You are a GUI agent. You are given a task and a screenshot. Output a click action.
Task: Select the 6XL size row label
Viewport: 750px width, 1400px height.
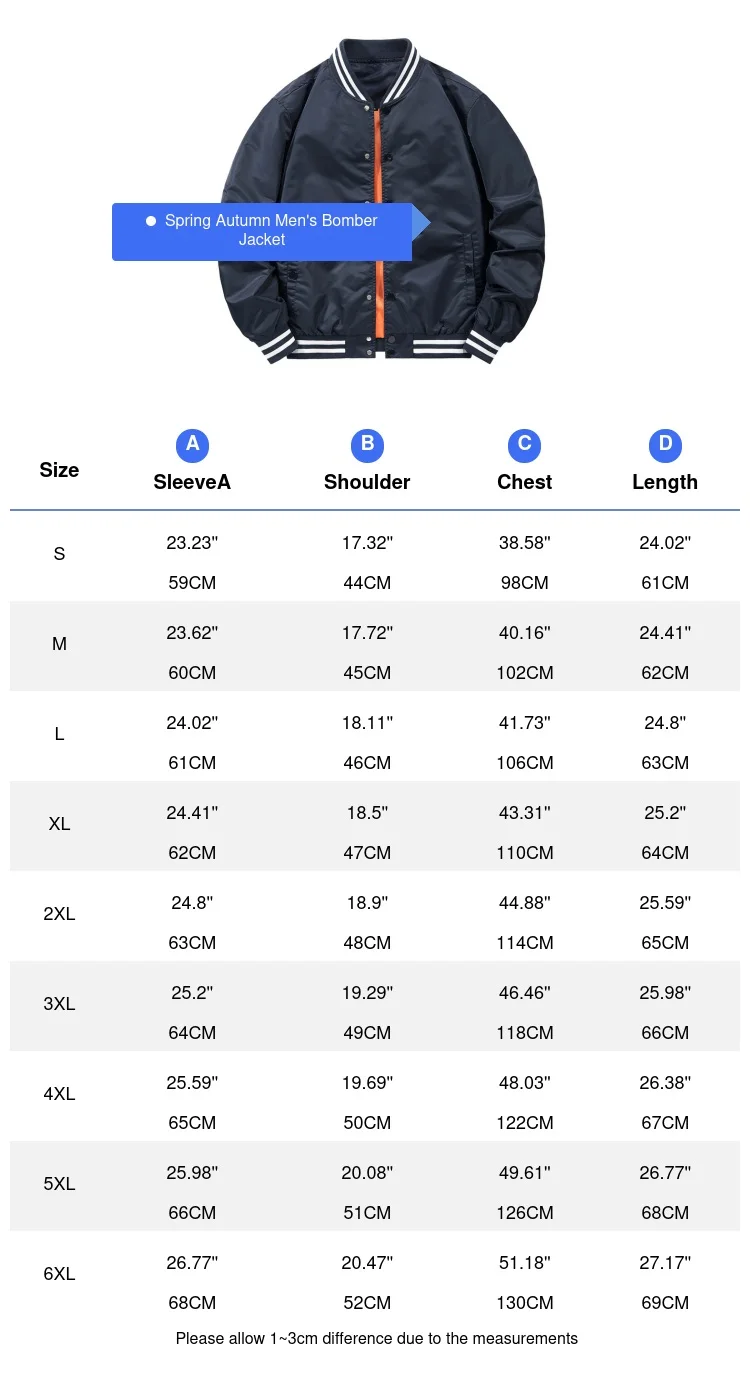(x=59, y=1274)
